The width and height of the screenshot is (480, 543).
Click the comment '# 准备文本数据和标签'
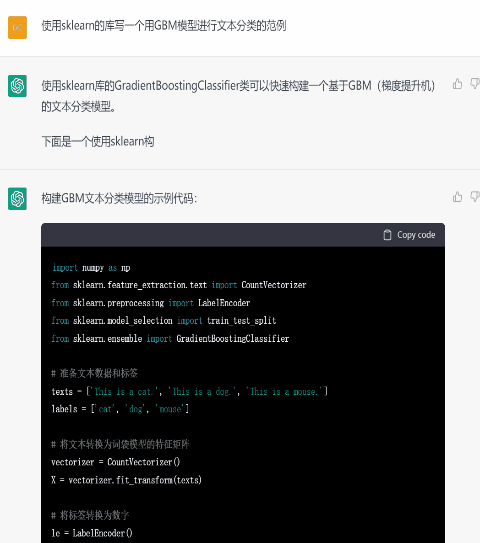tap(95, 373)
